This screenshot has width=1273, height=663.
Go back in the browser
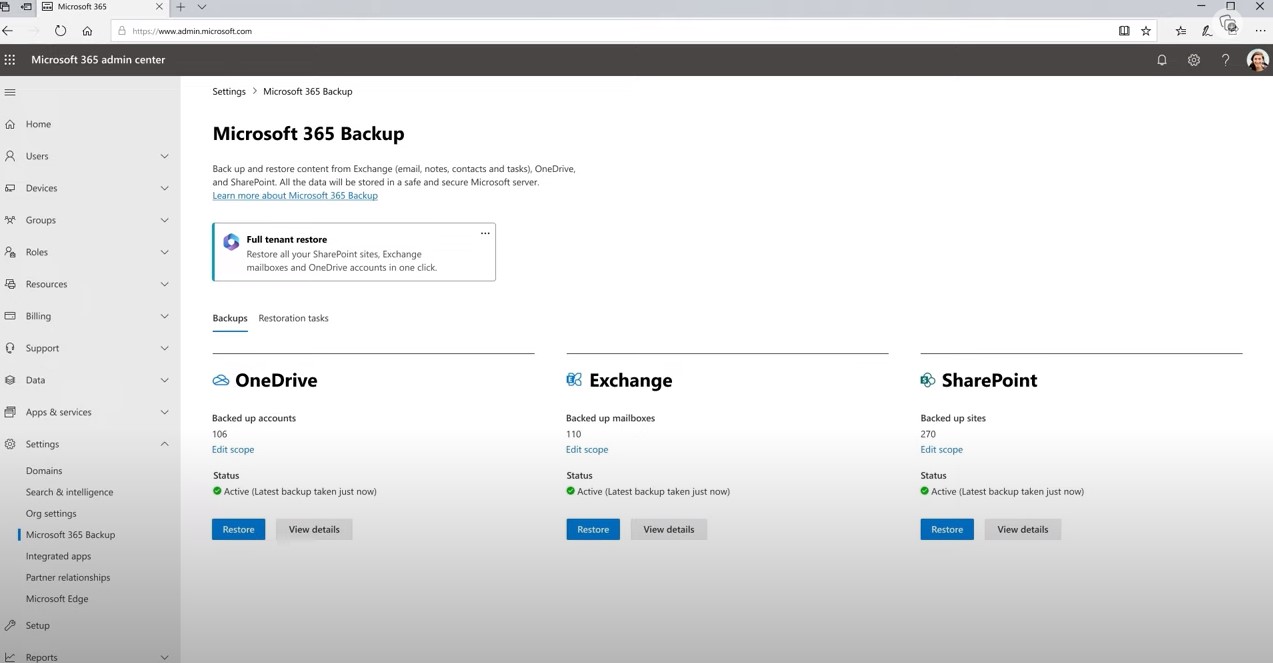tap(8, 31)
